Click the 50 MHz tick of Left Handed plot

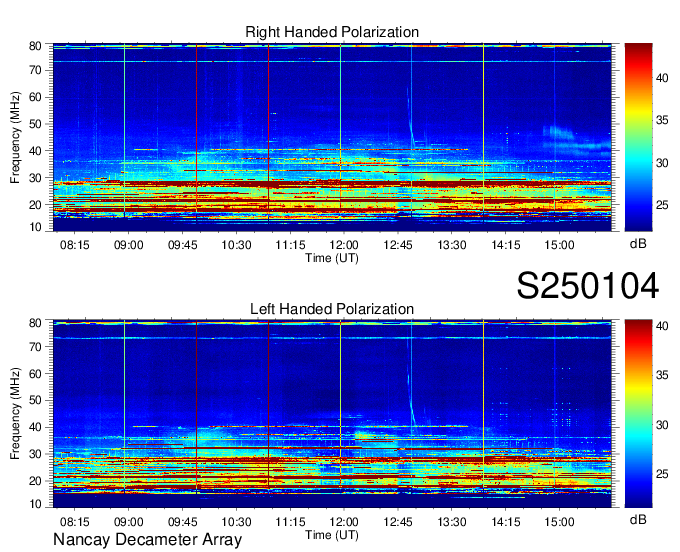coord(35,400)
